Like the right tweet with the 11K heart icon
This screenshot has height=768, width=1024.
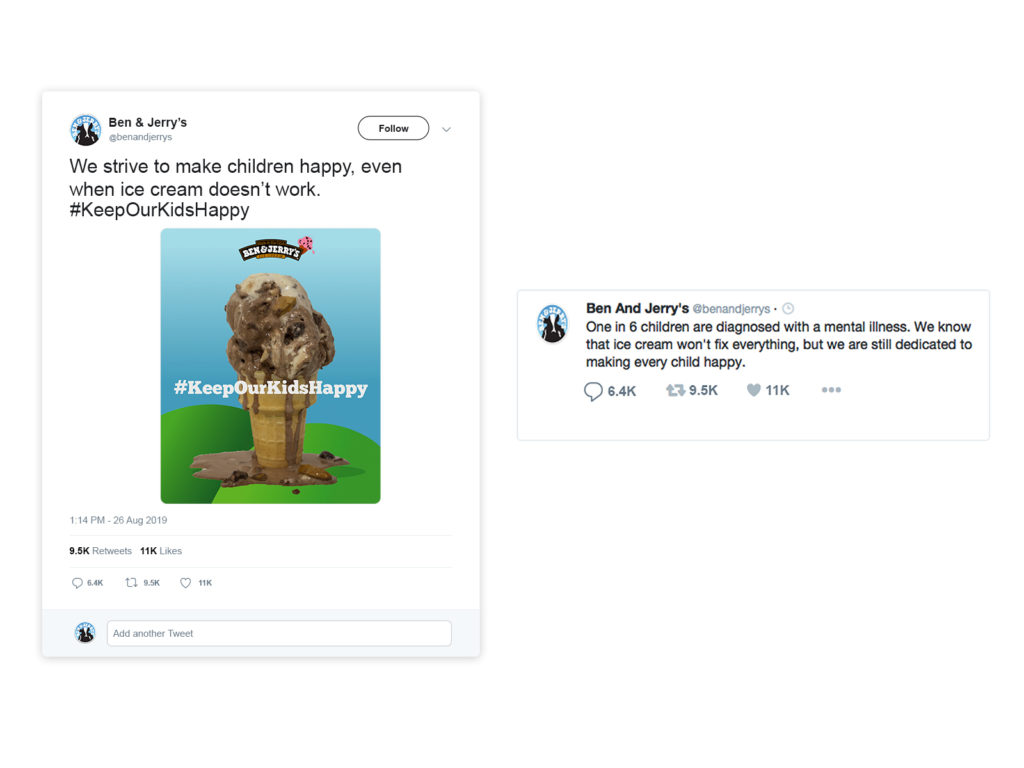(x=754, y=390)
